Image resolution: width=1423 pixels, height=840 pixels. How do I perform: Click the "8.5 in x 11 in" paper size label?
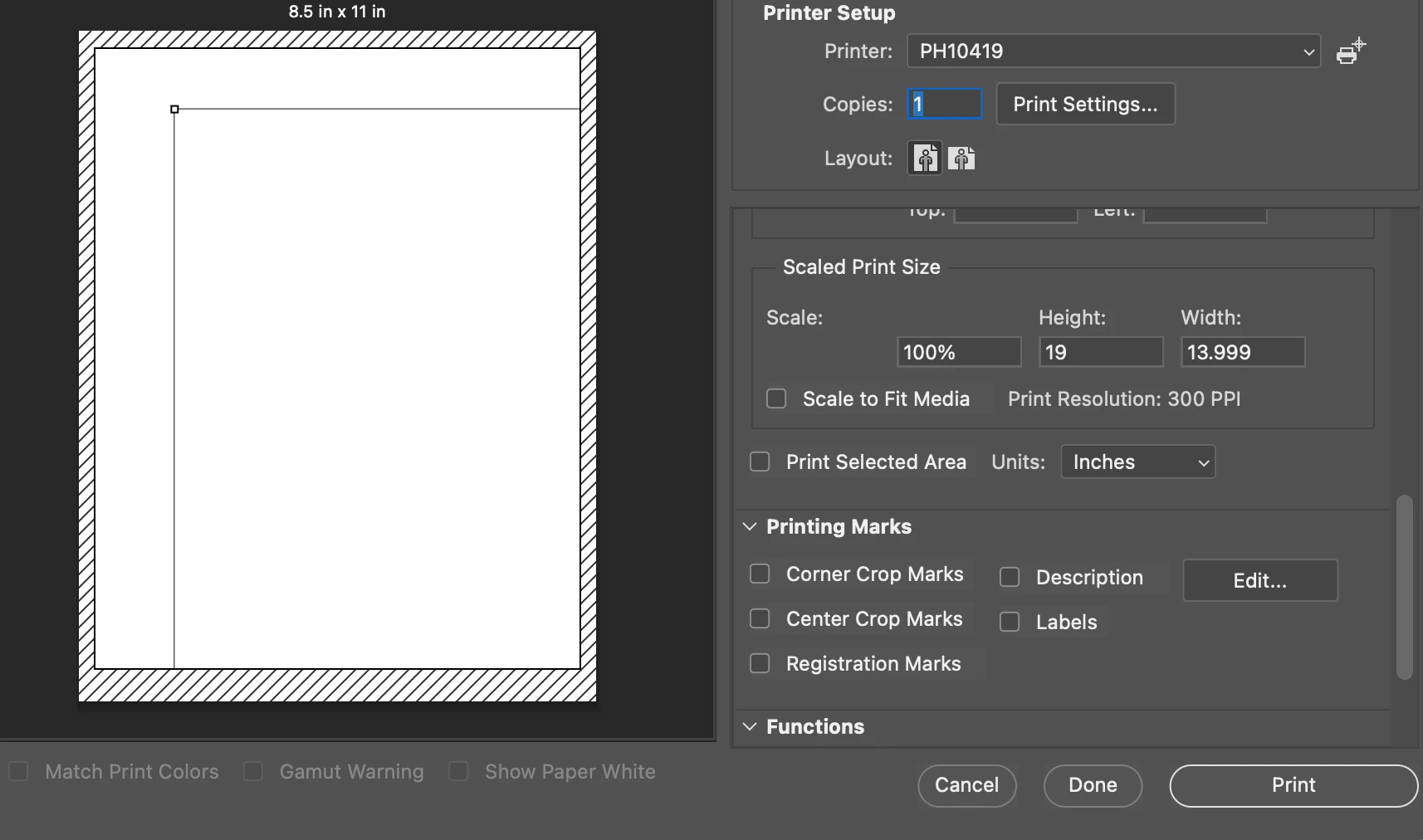tap(337, 12)
